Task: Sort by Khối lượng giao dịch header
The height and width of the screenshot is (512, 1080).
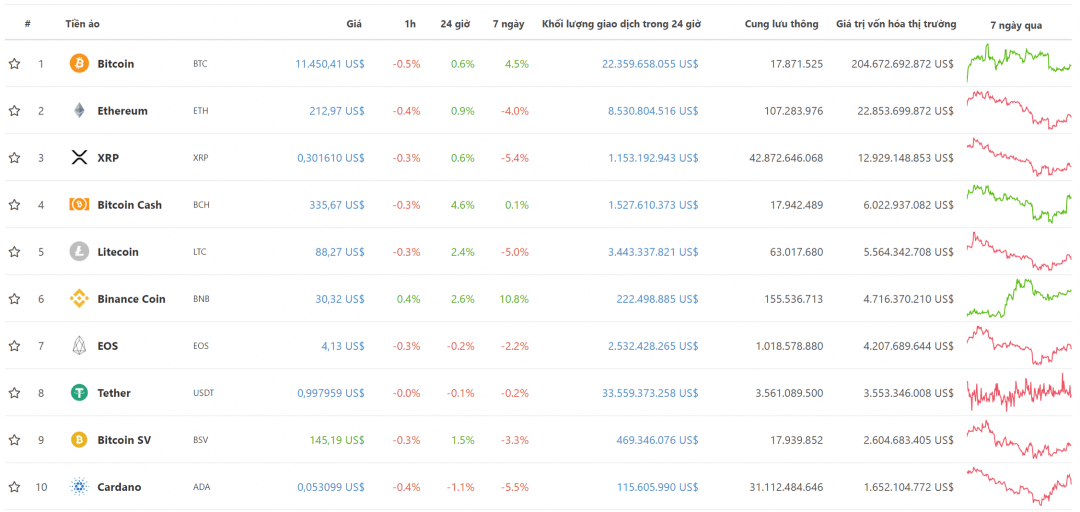Action: (621, 24)
